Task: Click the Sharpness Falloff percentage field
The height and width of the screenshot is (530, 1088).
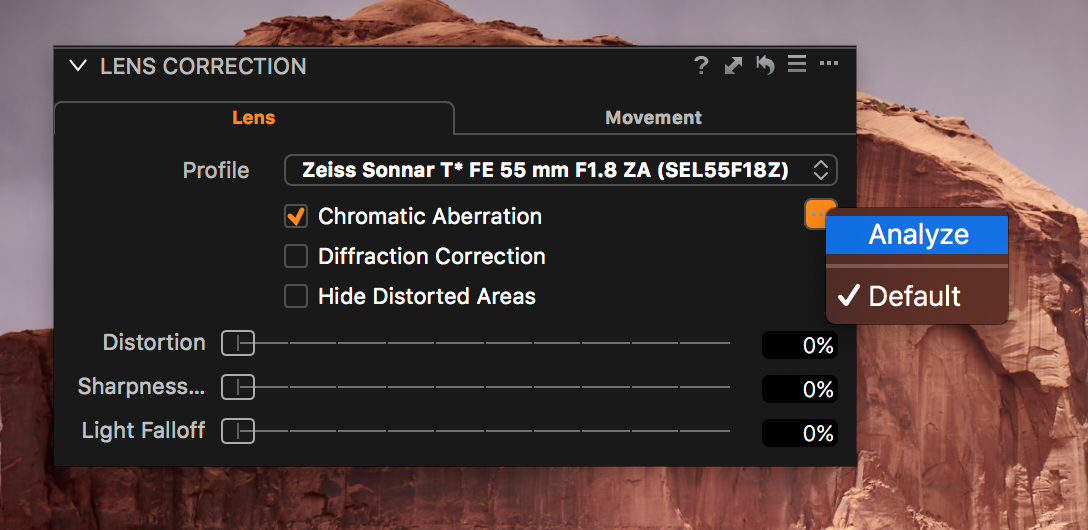Action: click(x=799, y=389)
